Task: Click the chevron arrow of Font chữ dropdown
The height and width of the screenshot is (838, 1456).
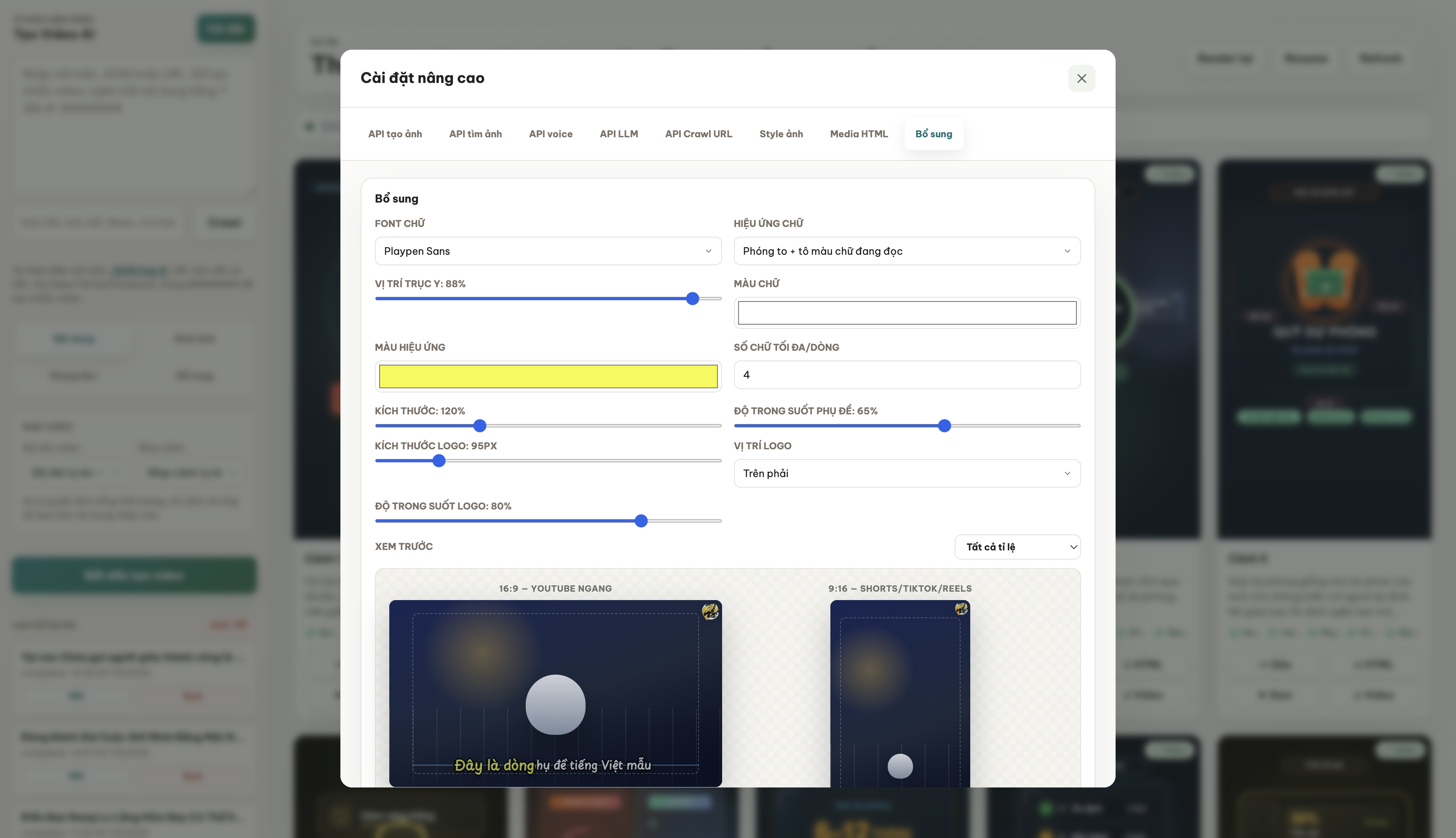Action: tap(708, 251)
